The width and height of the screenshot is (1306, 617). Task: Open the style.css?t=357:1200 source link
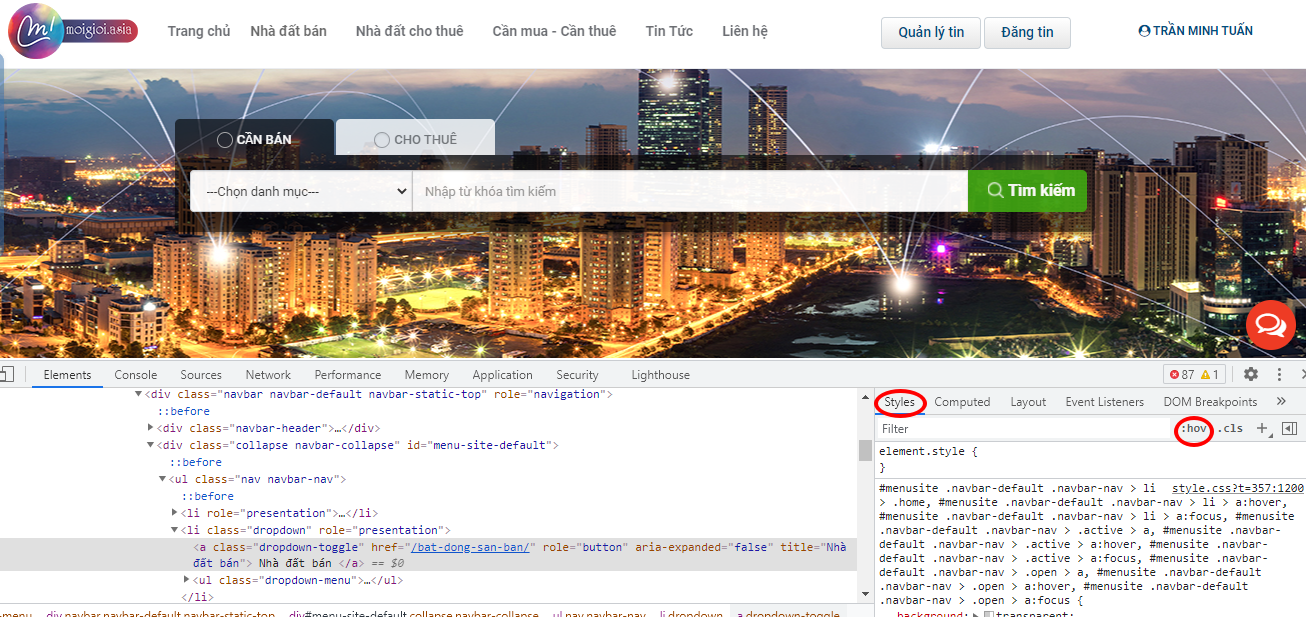tap(1238, 488)
